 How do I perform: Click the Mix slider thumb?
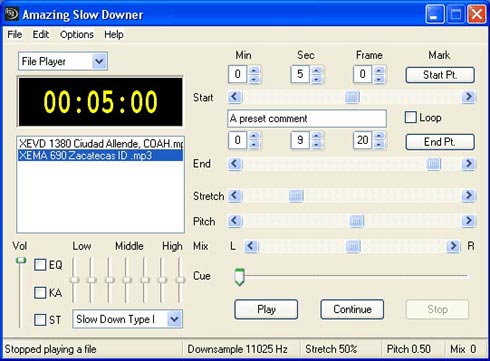(353, 246)
